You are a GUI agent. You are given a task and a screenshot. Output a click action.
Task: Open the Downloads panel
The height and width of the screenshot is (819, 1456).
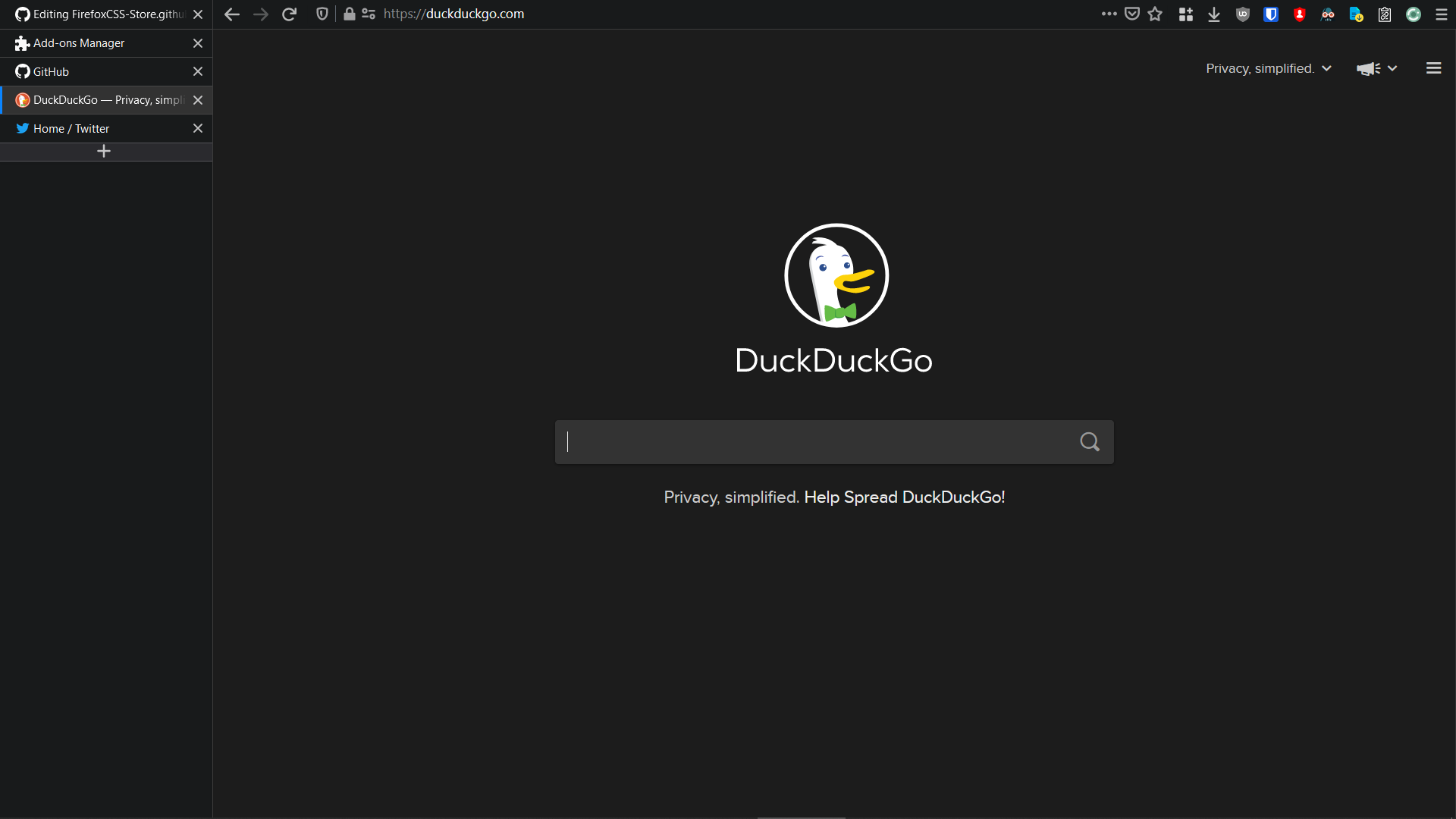pos(1214,14)
